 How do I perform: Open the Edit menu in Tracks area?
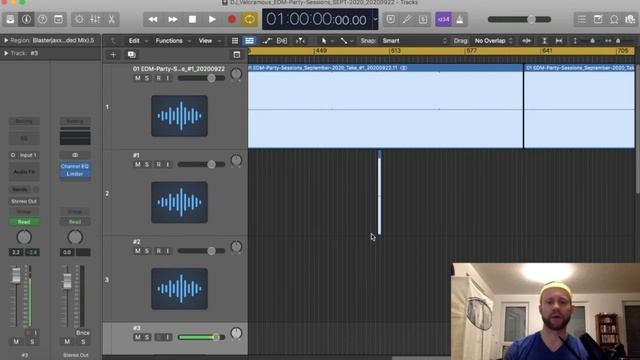tap(134, 40)
